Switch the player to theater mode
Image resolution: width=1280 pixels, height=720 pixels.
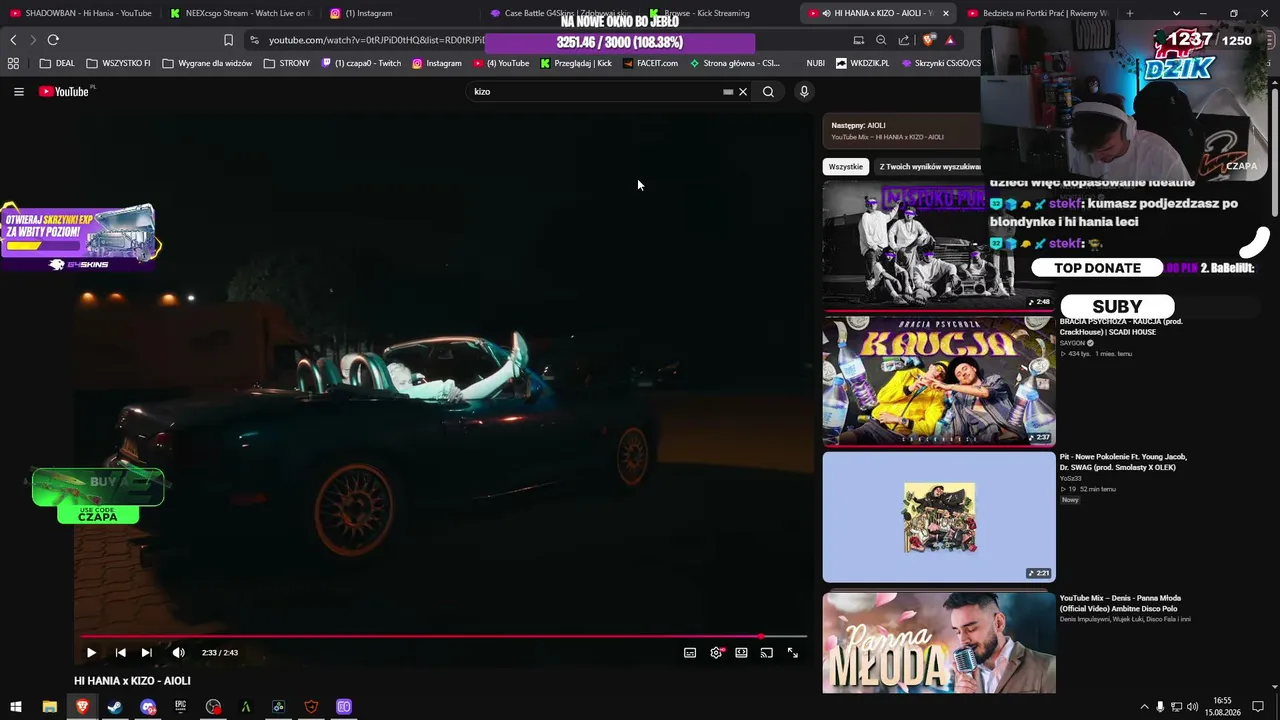(741, 653)
